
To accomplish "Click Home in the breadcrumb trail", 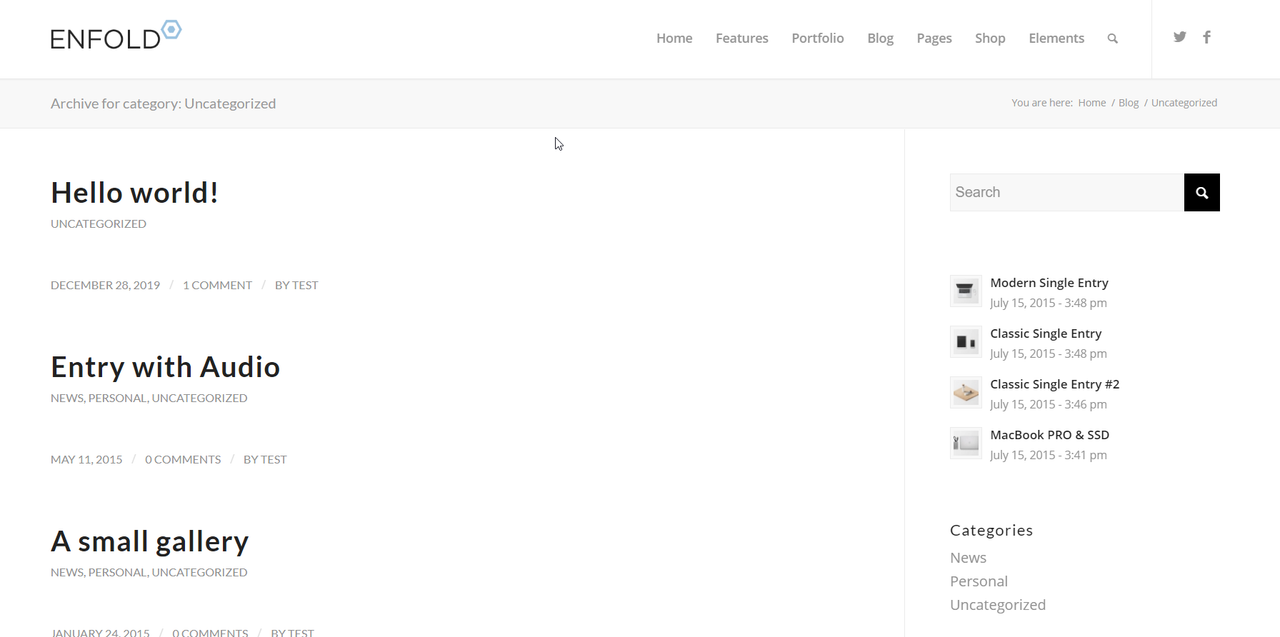I will point(1092,103).
